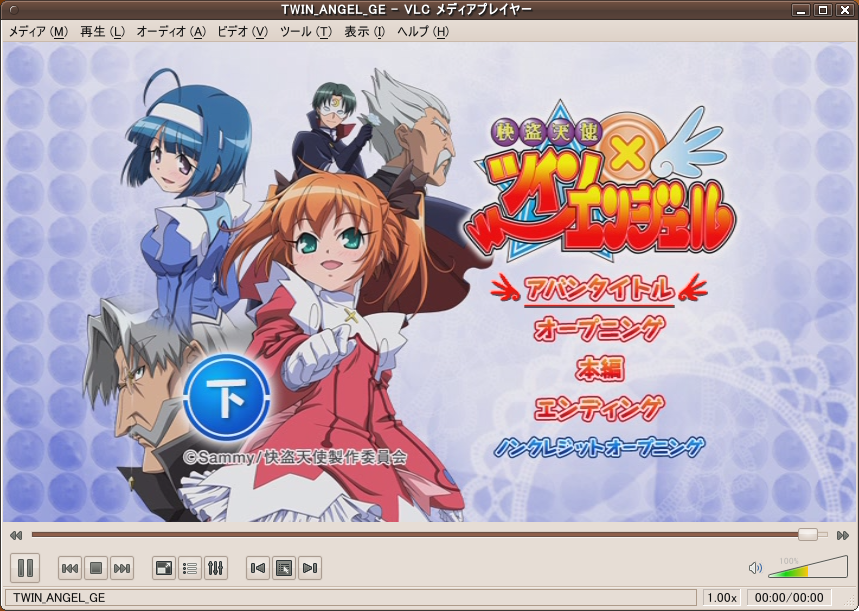Go to next DVD chapter
This screenshot has height=611, width=859.
click(310, 568)
